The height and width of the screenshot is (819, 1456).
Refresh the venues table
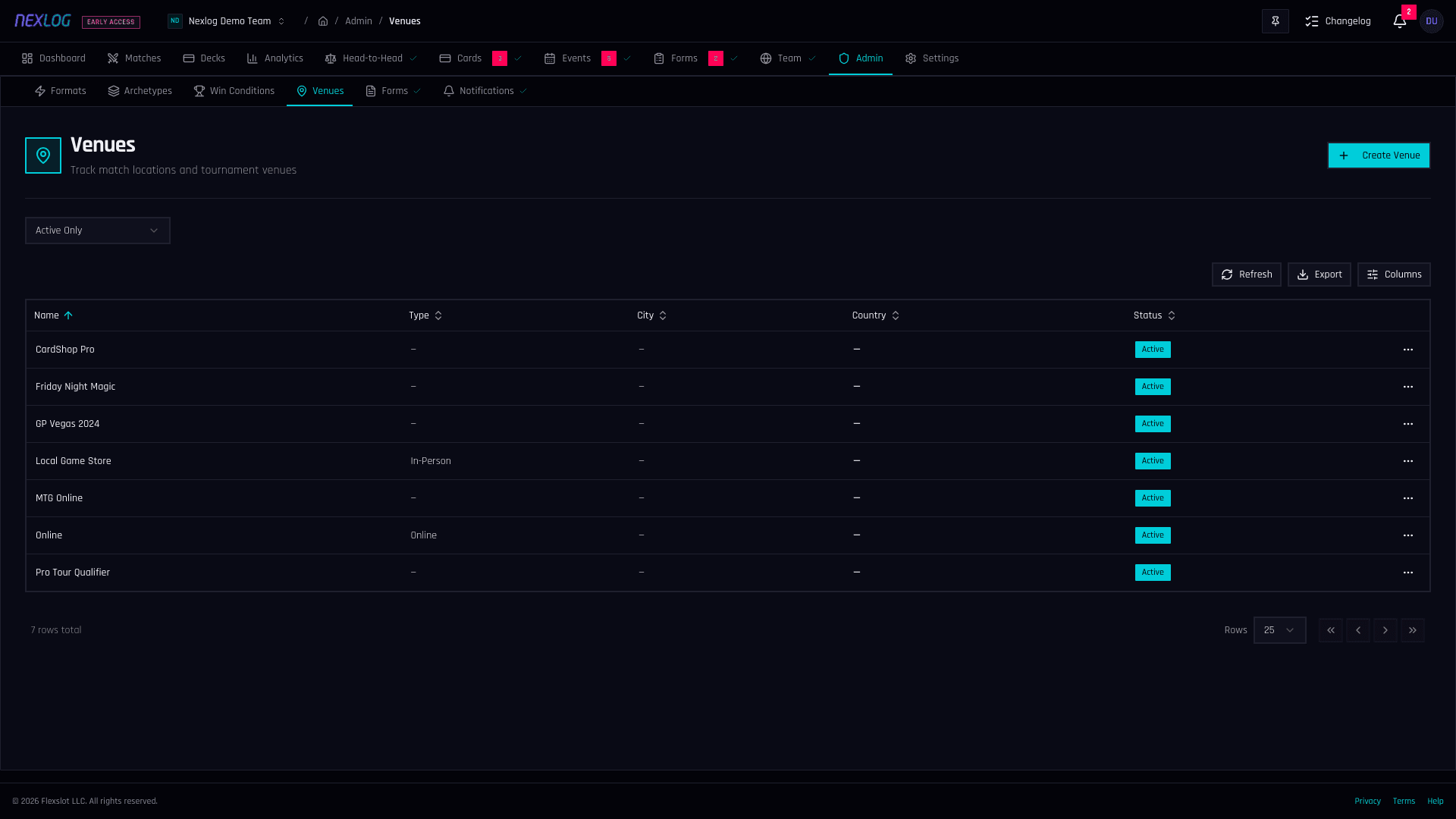(x=1246, y=275)
